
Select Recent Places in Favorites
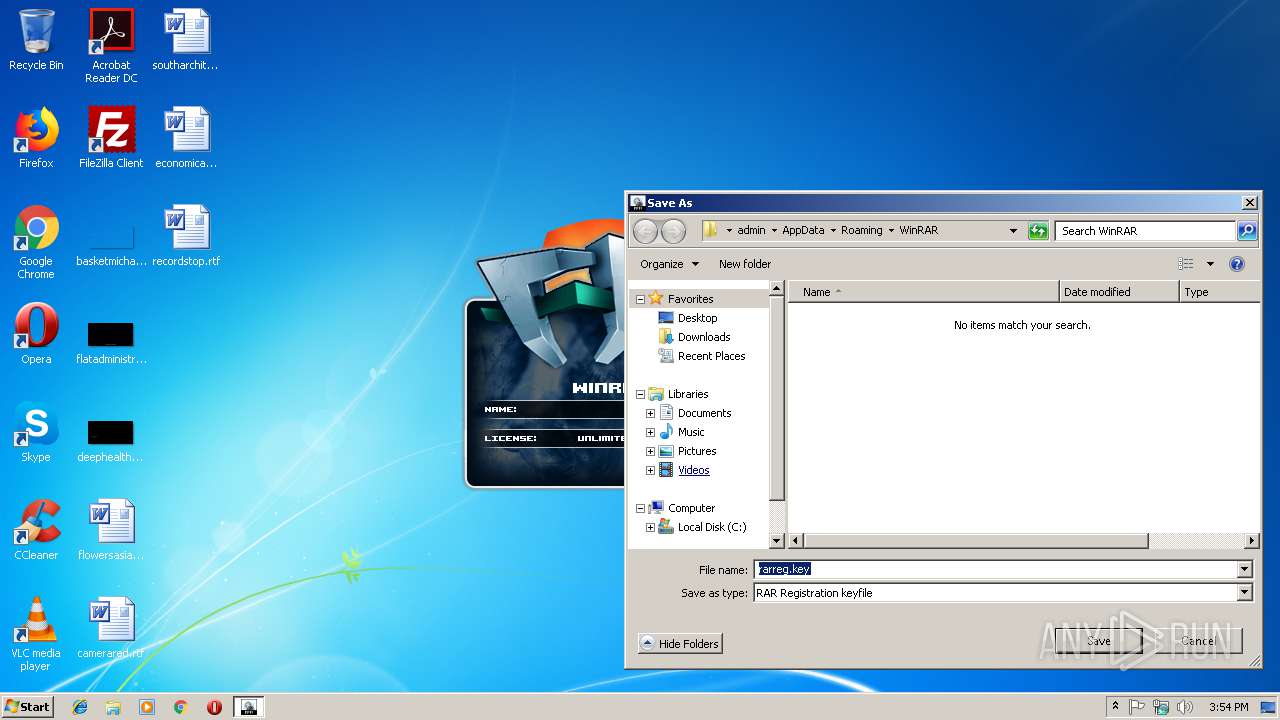coord(711,356)
